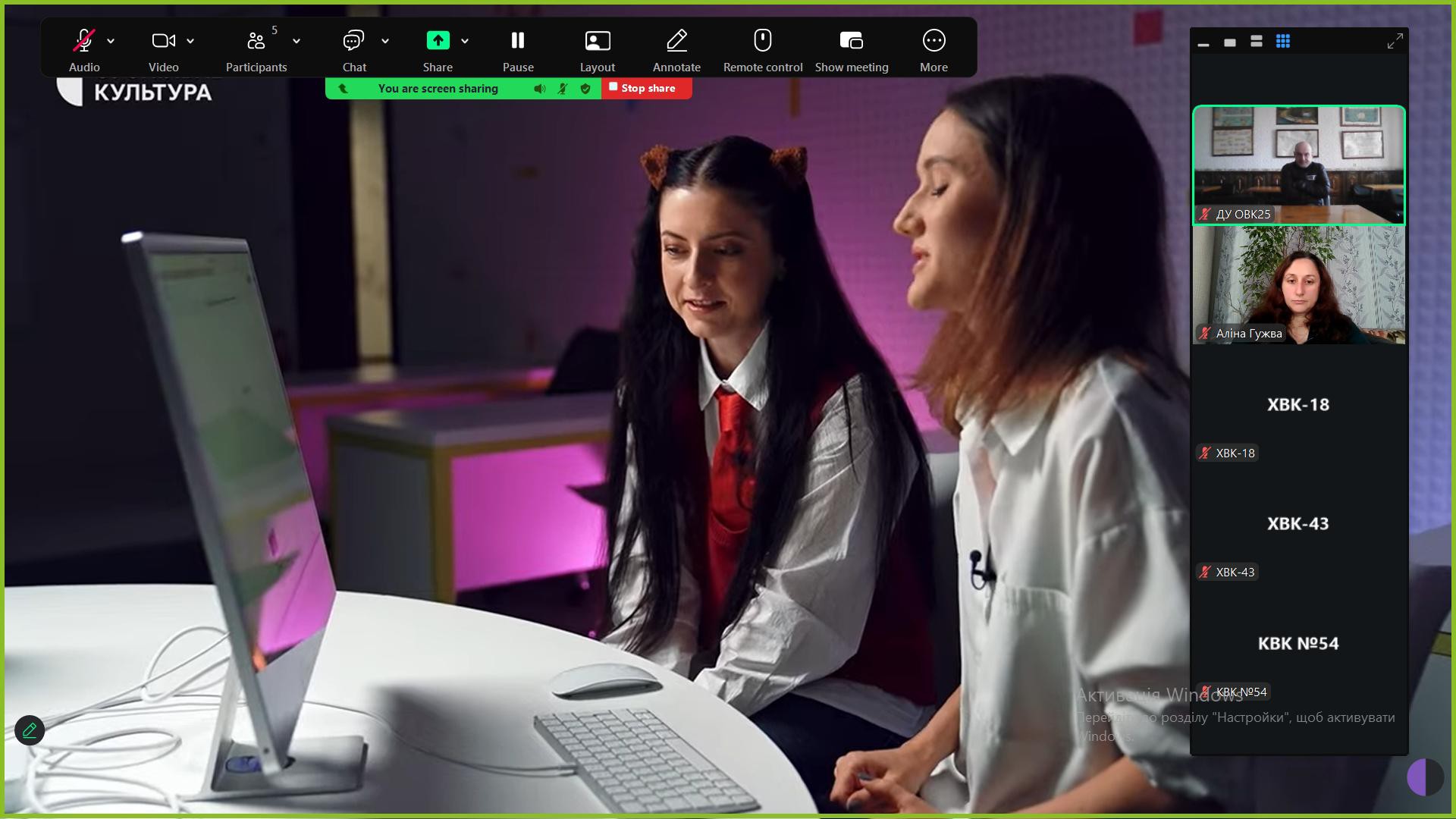Select Аліна Гужва video thumbnail
This screenshot has height=819, width=1456.
[x=1298, y=285]
